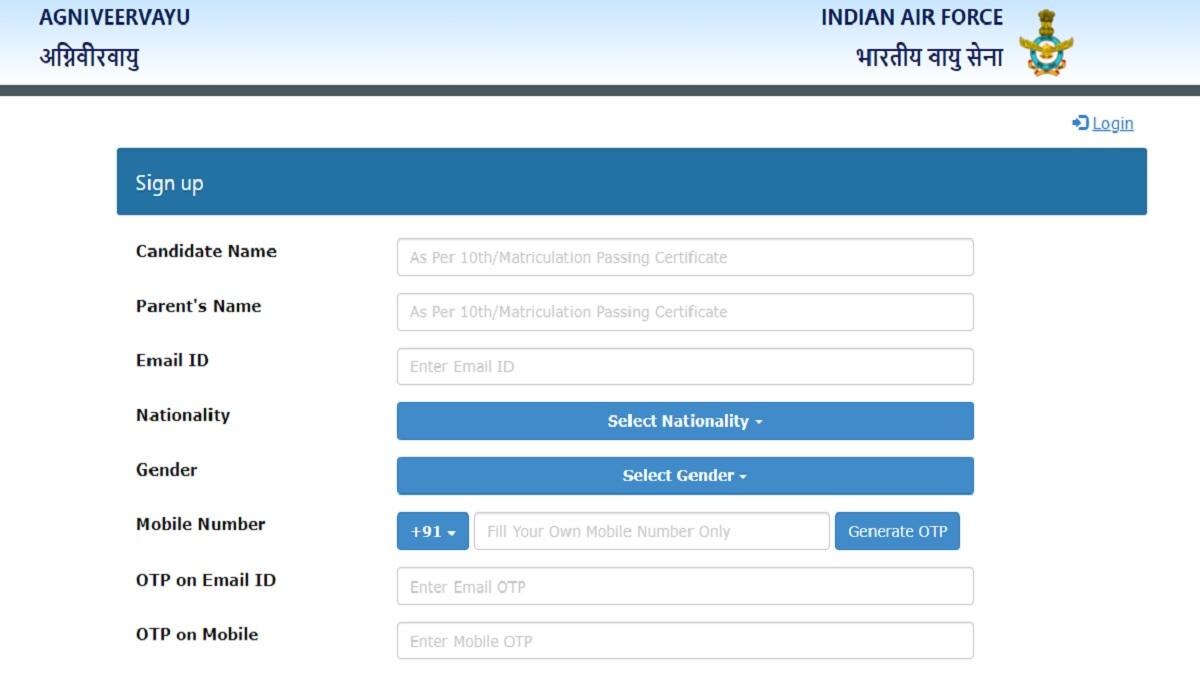Screen dimensions: 1200x675
Task: Click the Enter Email ID field
Action: point(685,366)
